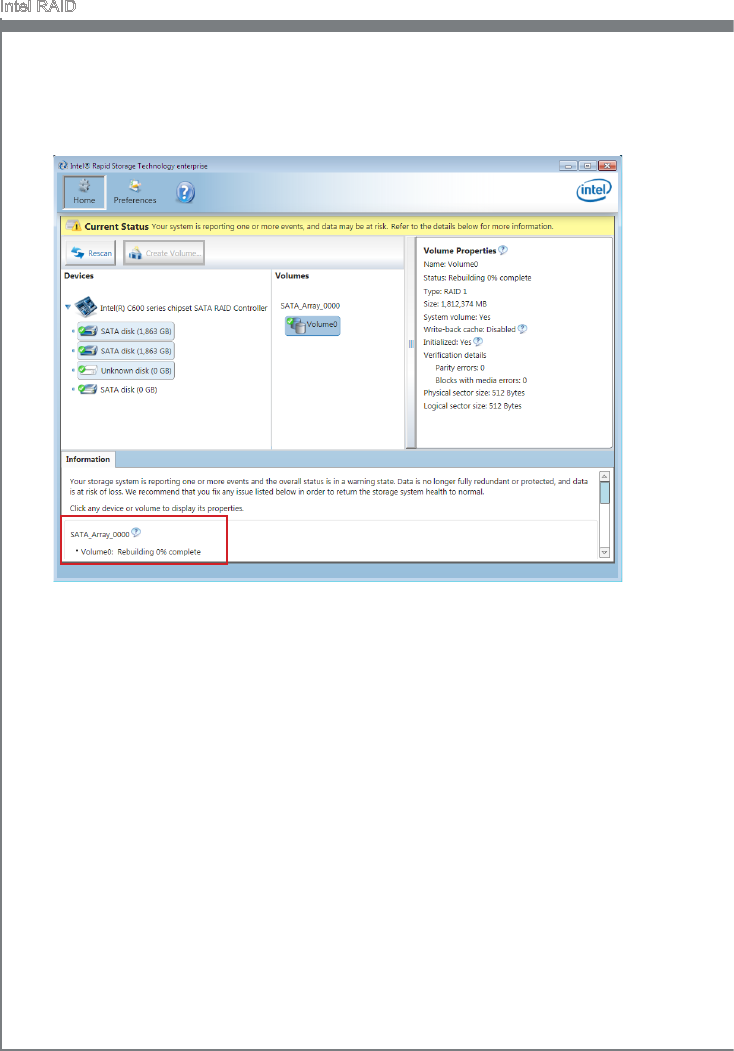
Task: Click the Name: Volume0 property text
Action: [450, 264]
